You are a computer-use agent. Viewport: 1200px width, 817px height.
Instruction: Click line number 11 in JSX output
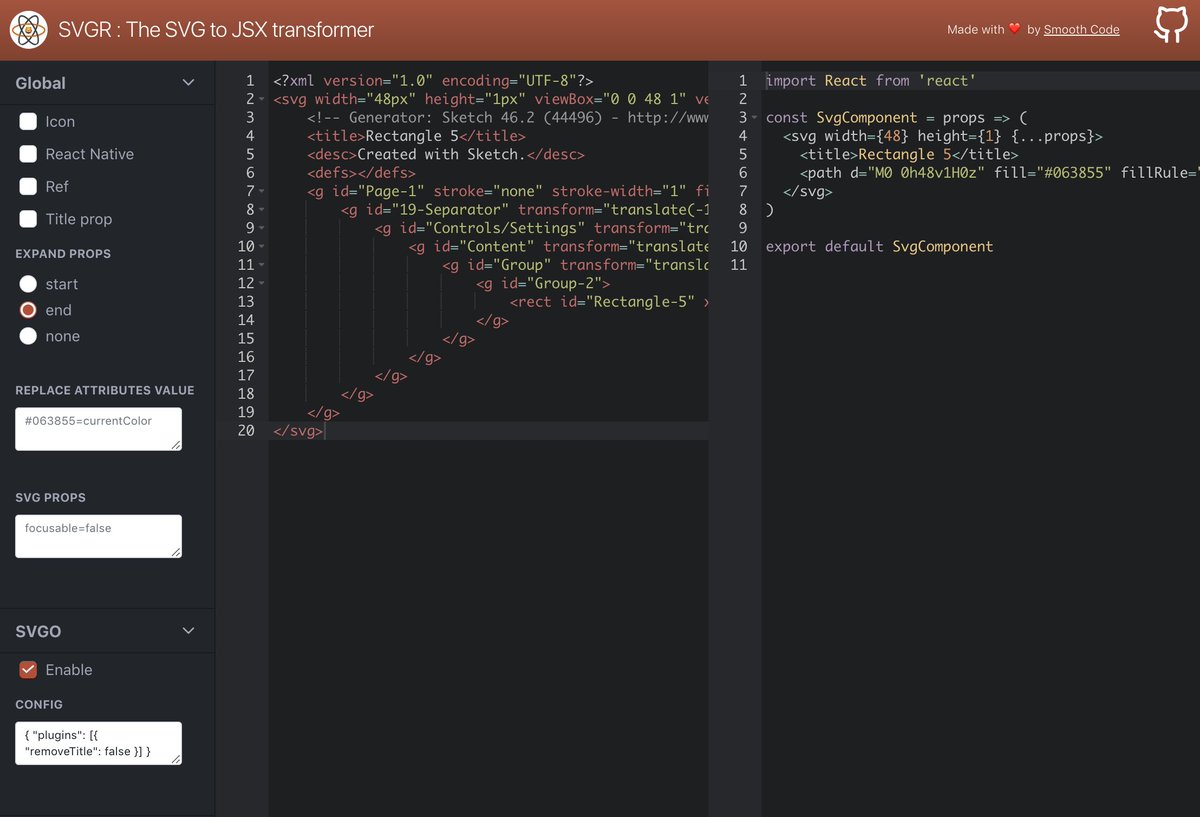click(x=739, y=265)
